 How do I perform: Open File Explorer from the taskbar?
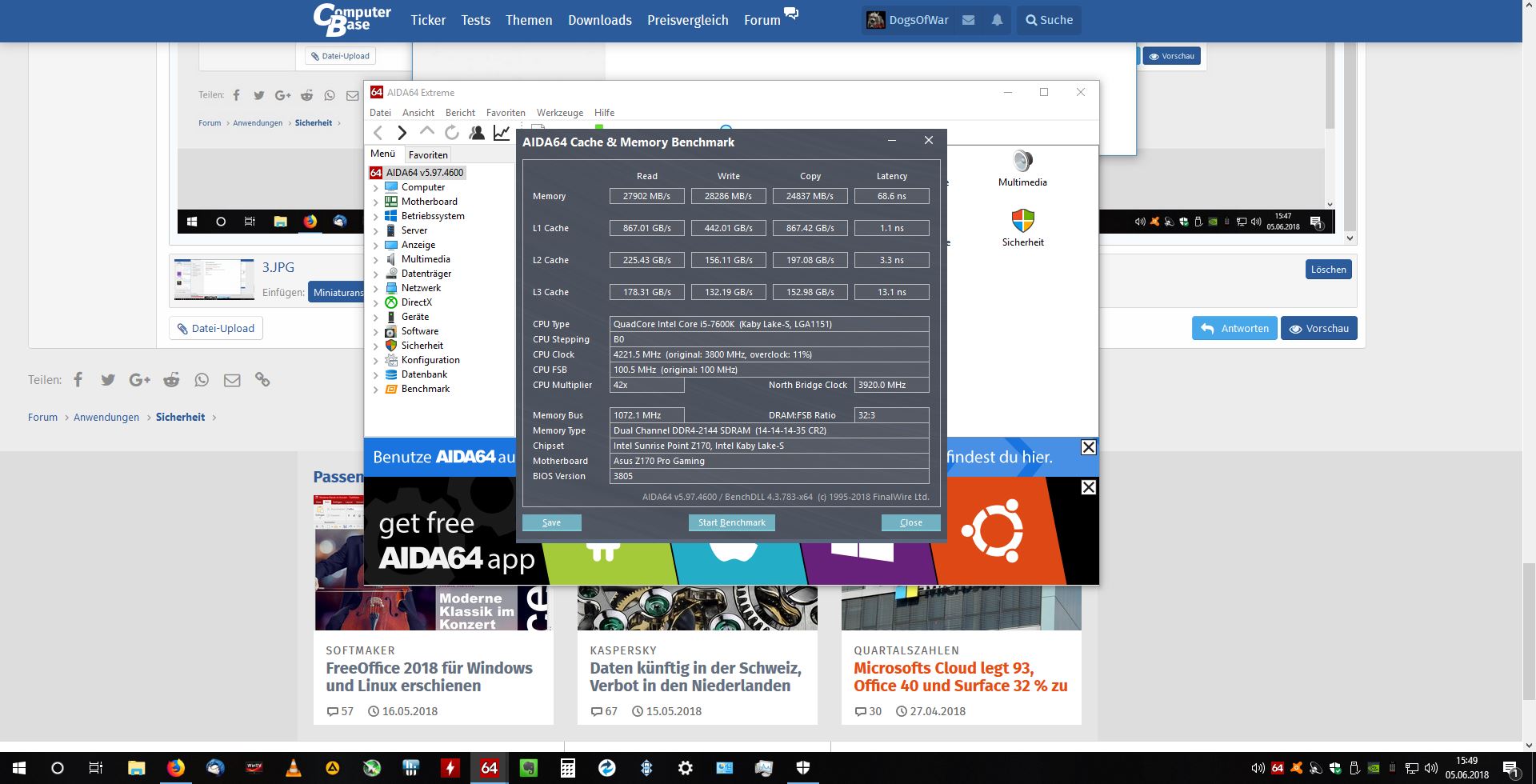136,768
